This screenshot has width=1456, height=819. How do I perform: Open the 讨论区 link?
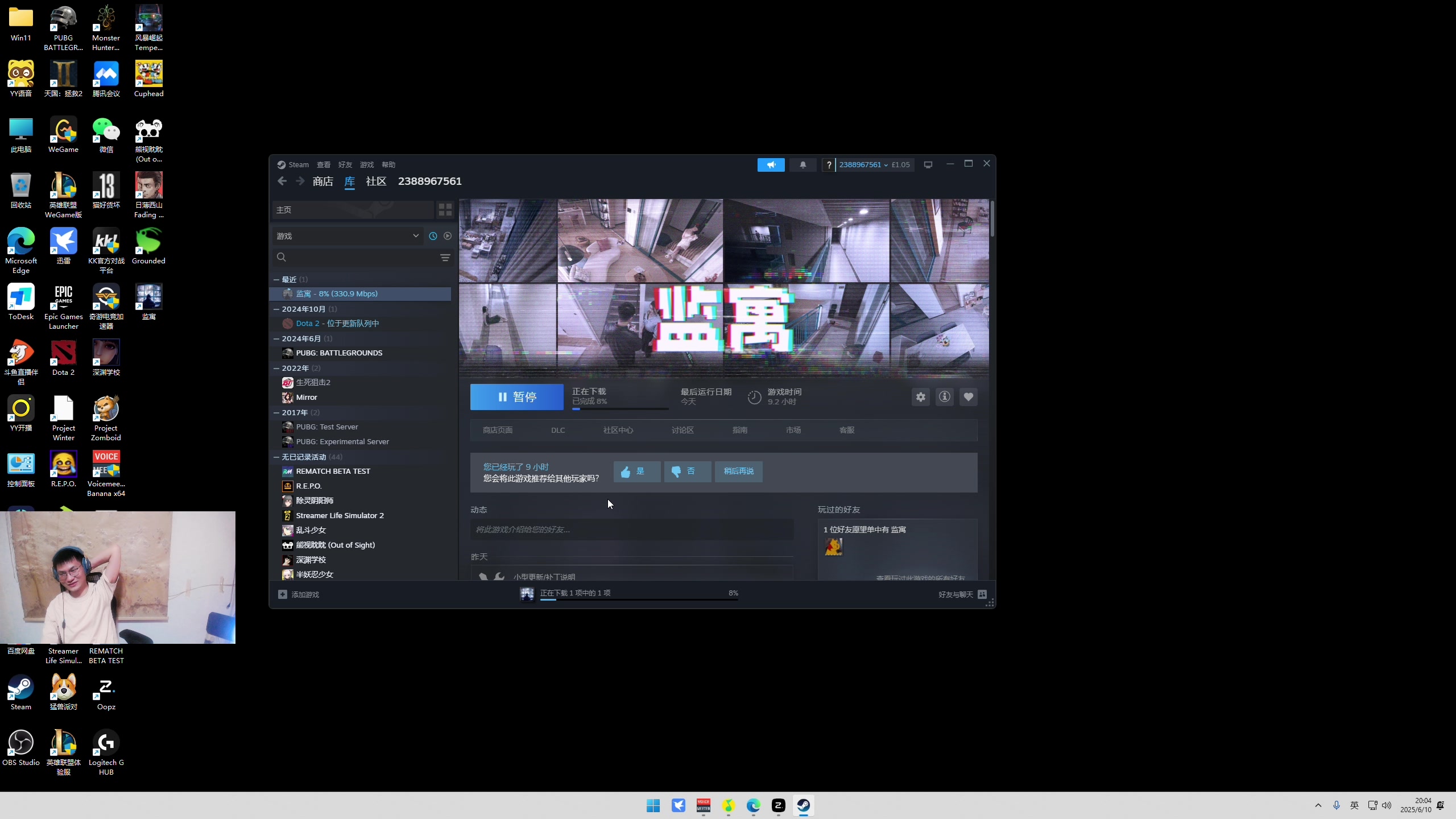(x=682, y=431)
